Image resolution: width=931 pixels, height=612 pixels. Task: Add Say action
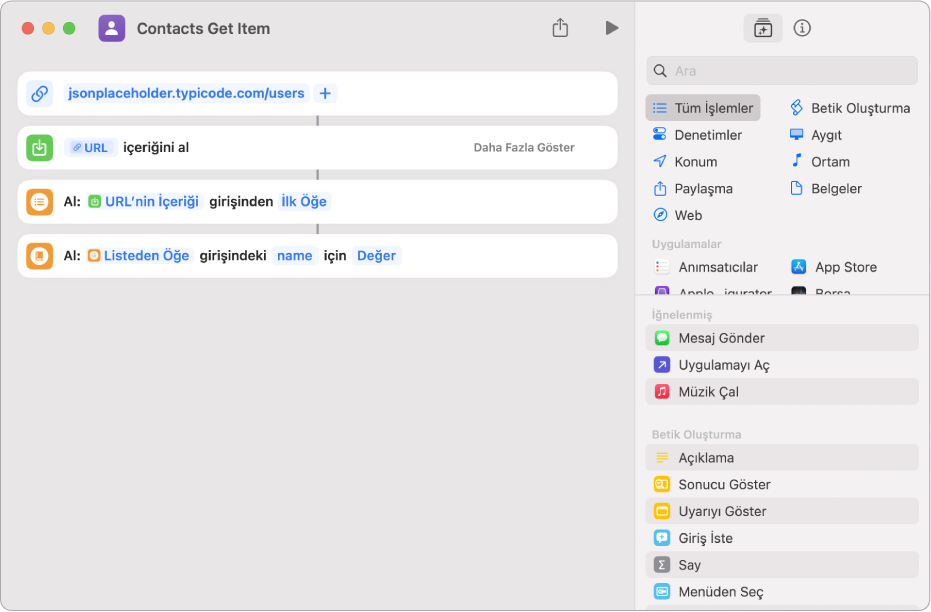(782, 565)
